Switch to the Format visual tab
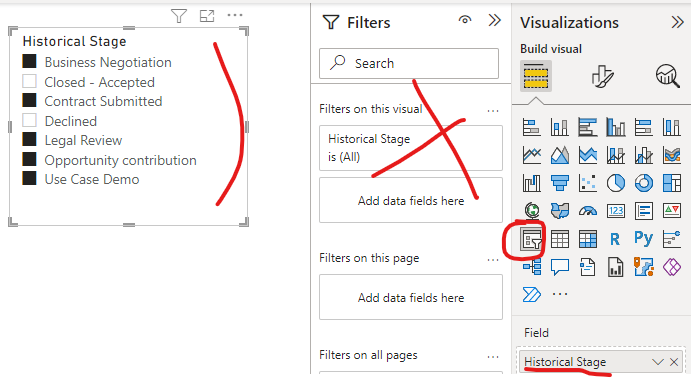 point(602,76)
